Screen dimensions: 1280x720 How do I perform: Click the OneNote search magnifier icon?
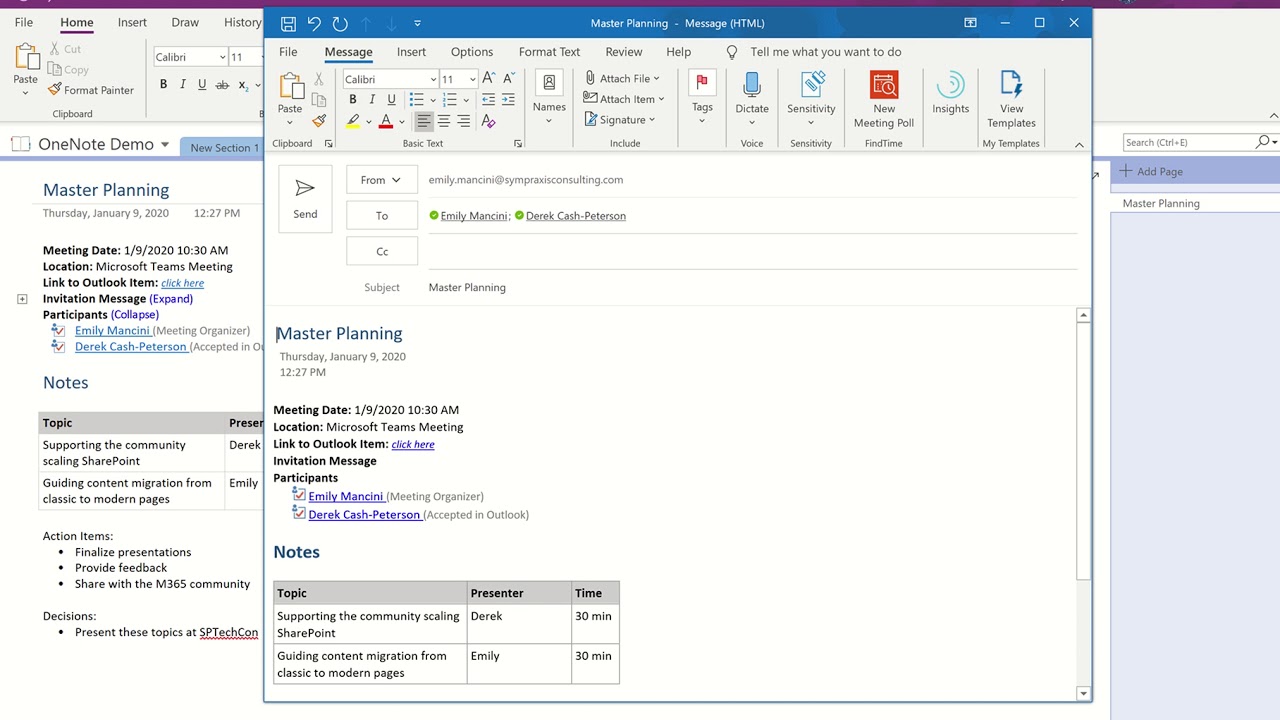pyautogui.click(x=1263, y=142)
